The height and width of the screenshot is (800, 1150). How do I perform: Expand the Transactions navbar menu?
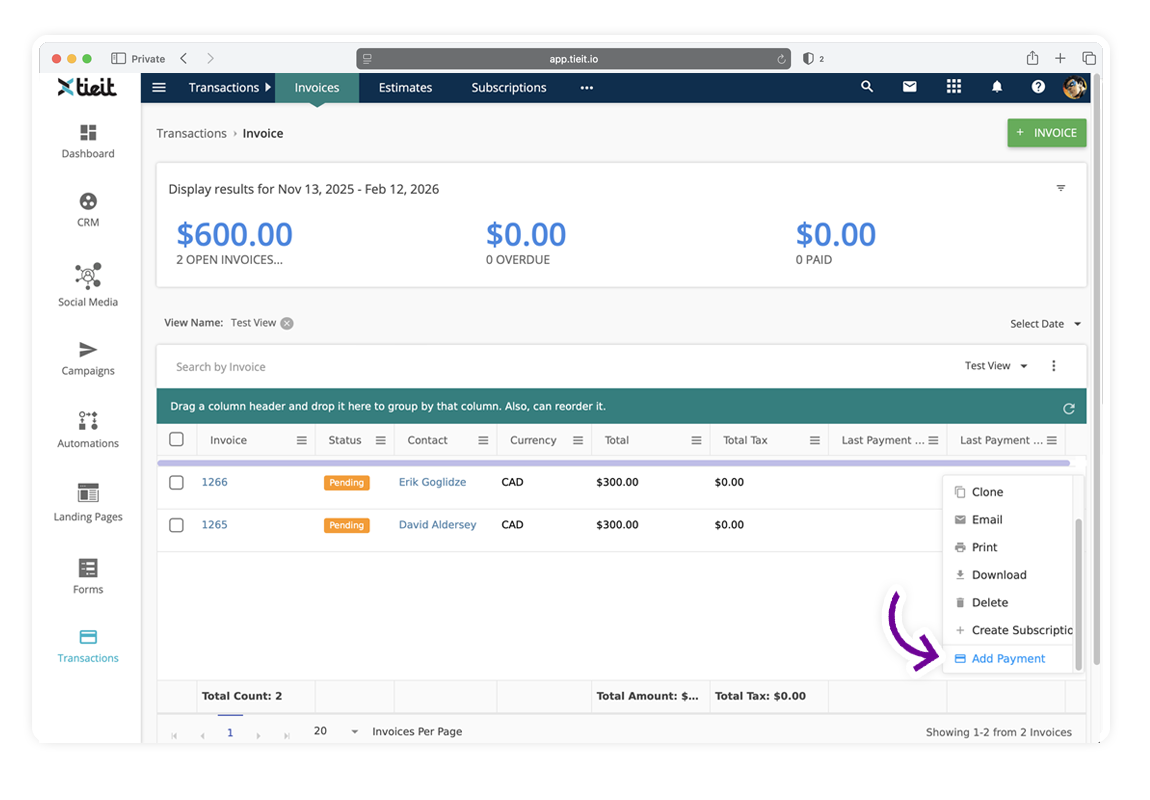(x=230, y=87)
